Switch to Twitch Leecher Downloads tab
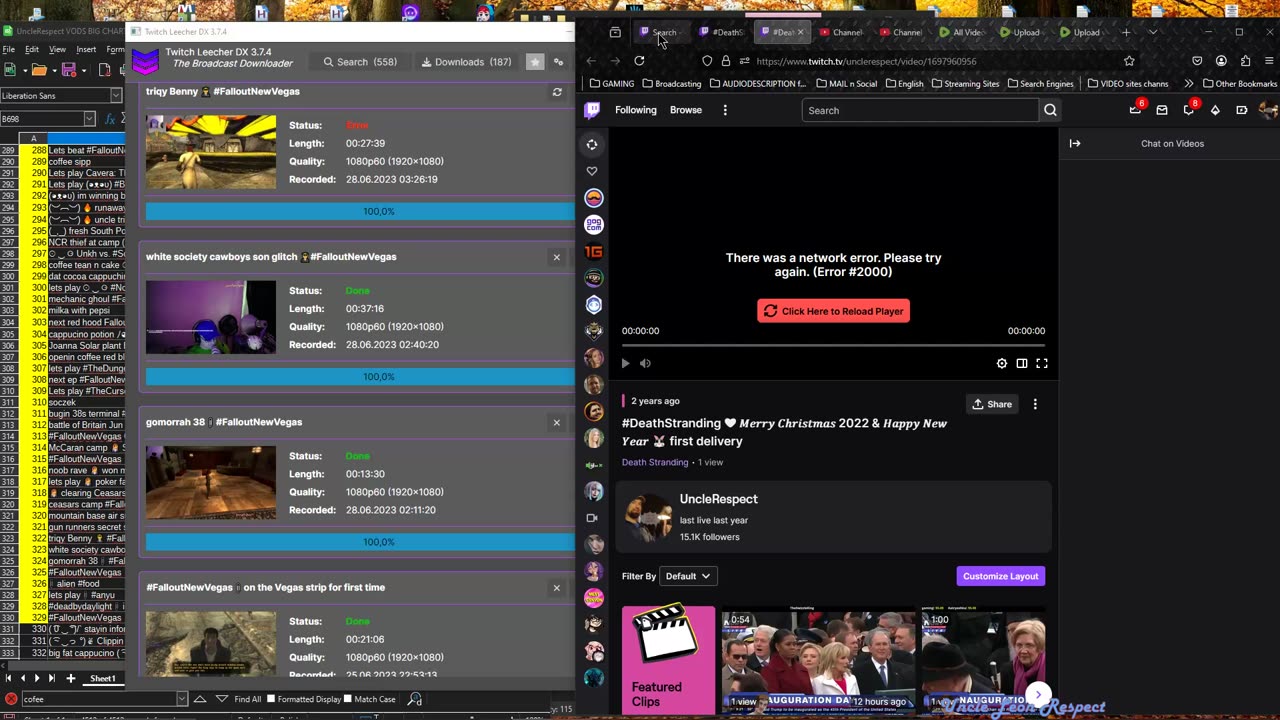The width and height of the screenshot is (1280, 720). 467,62
